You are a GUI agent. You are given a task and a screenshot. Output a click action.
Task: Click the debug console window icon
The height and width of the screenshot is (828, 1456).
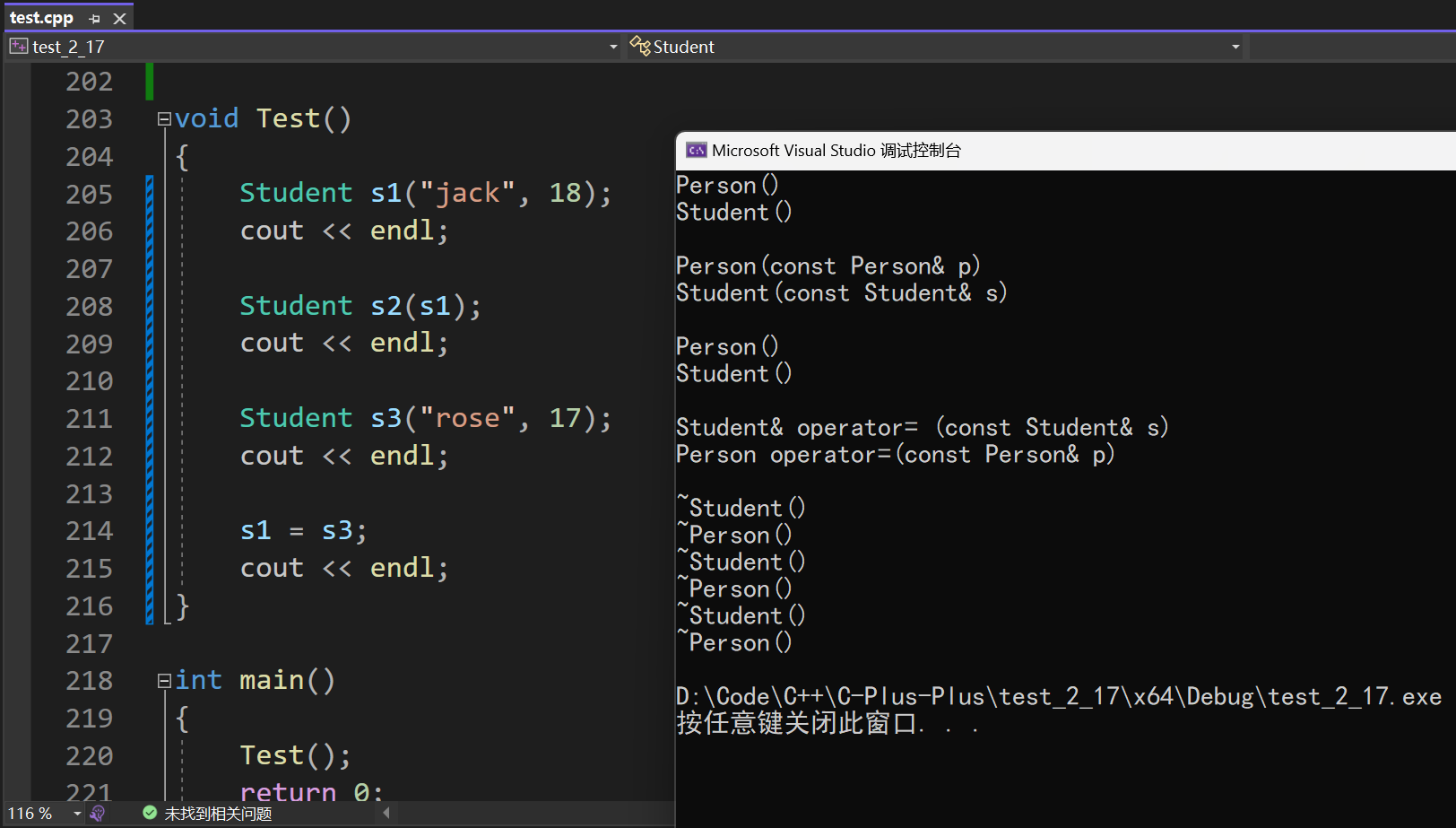697,150
